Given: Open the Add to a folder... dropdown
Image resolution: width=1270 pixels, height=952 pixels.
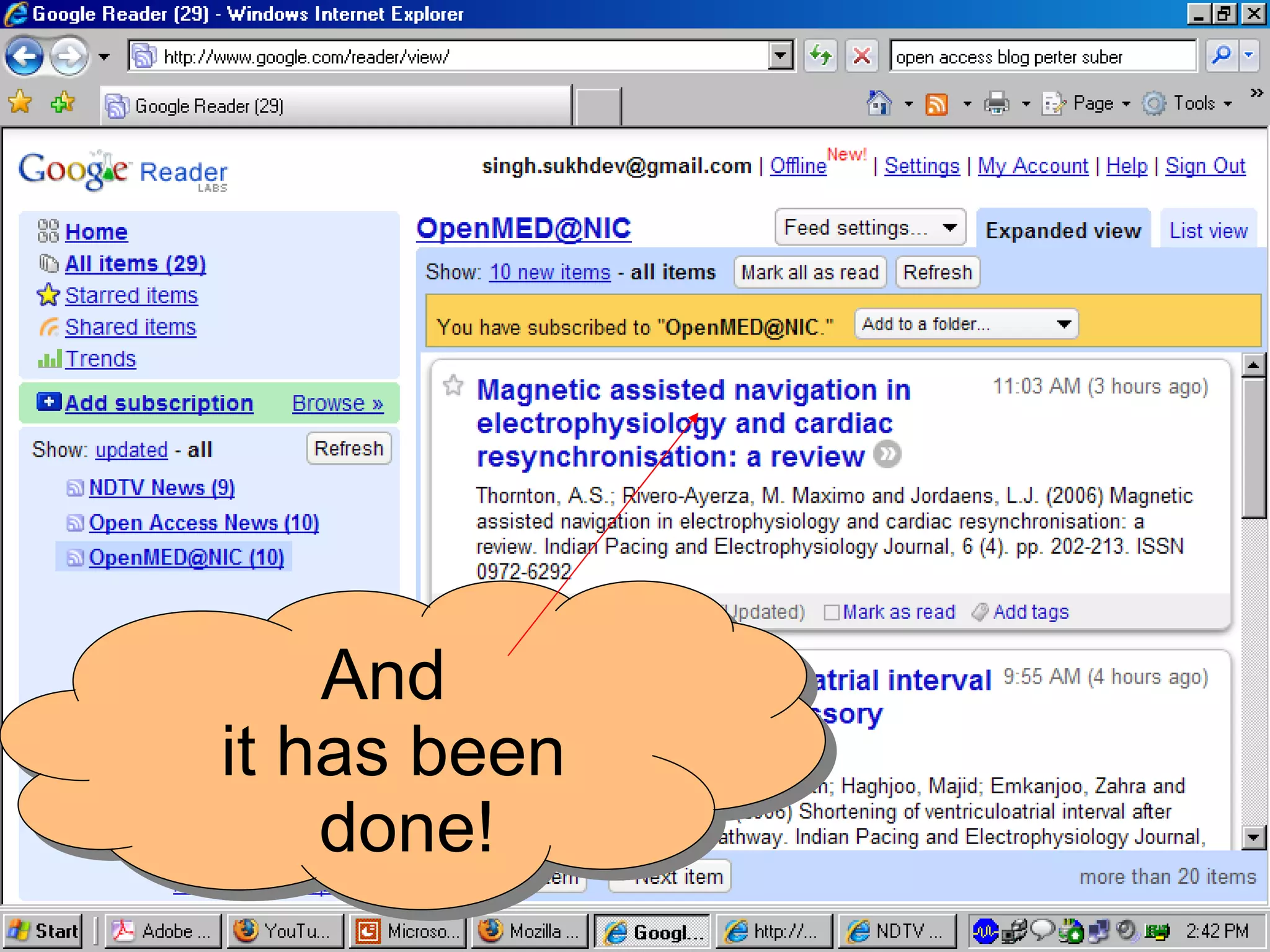Looking at the screenshot, I should (966, 324).
